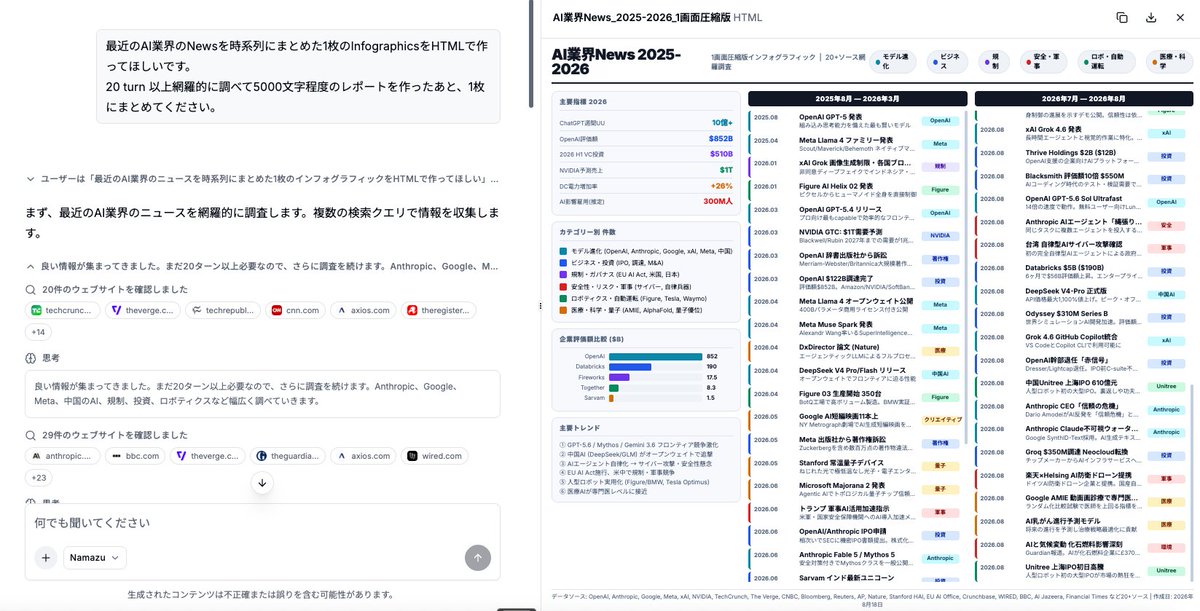Click xAI Grok 4.6 発表 entry
Screen dimensions: 1200x611
[x=1081, y=132]
